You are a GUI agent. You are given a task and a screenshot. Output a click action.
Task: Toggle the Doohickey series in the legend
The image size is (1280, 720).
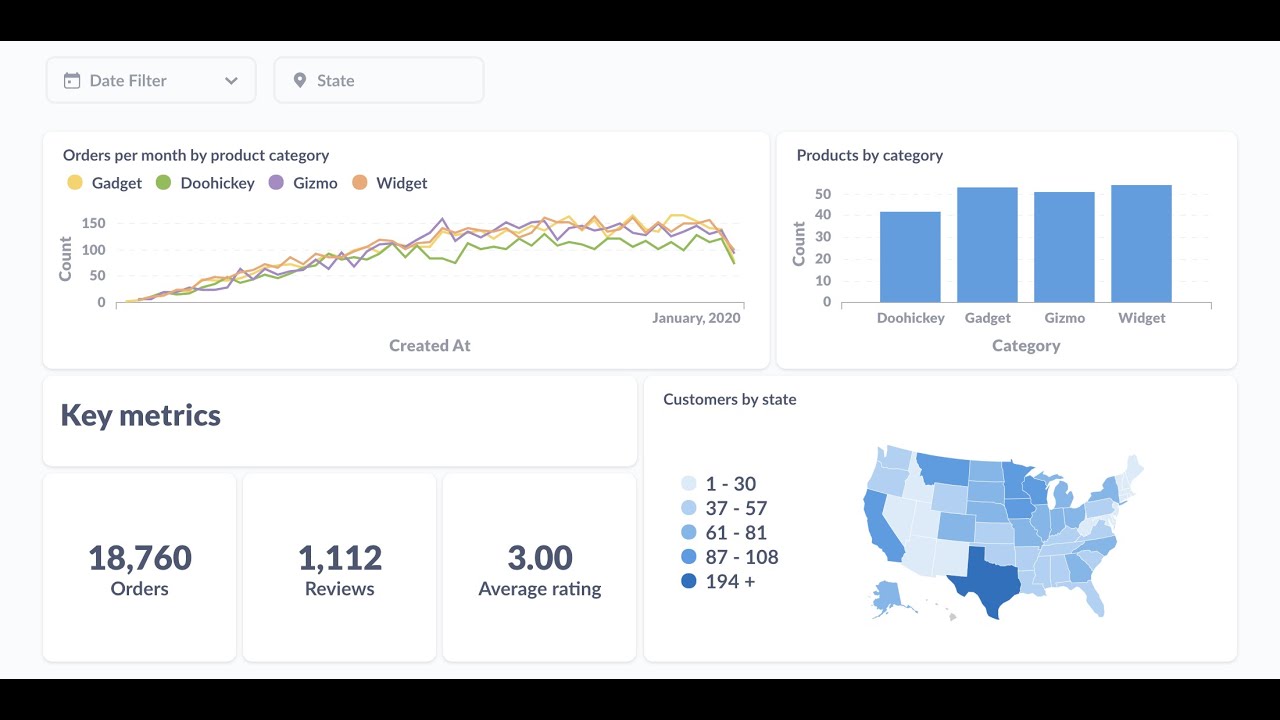click(205, 183)
